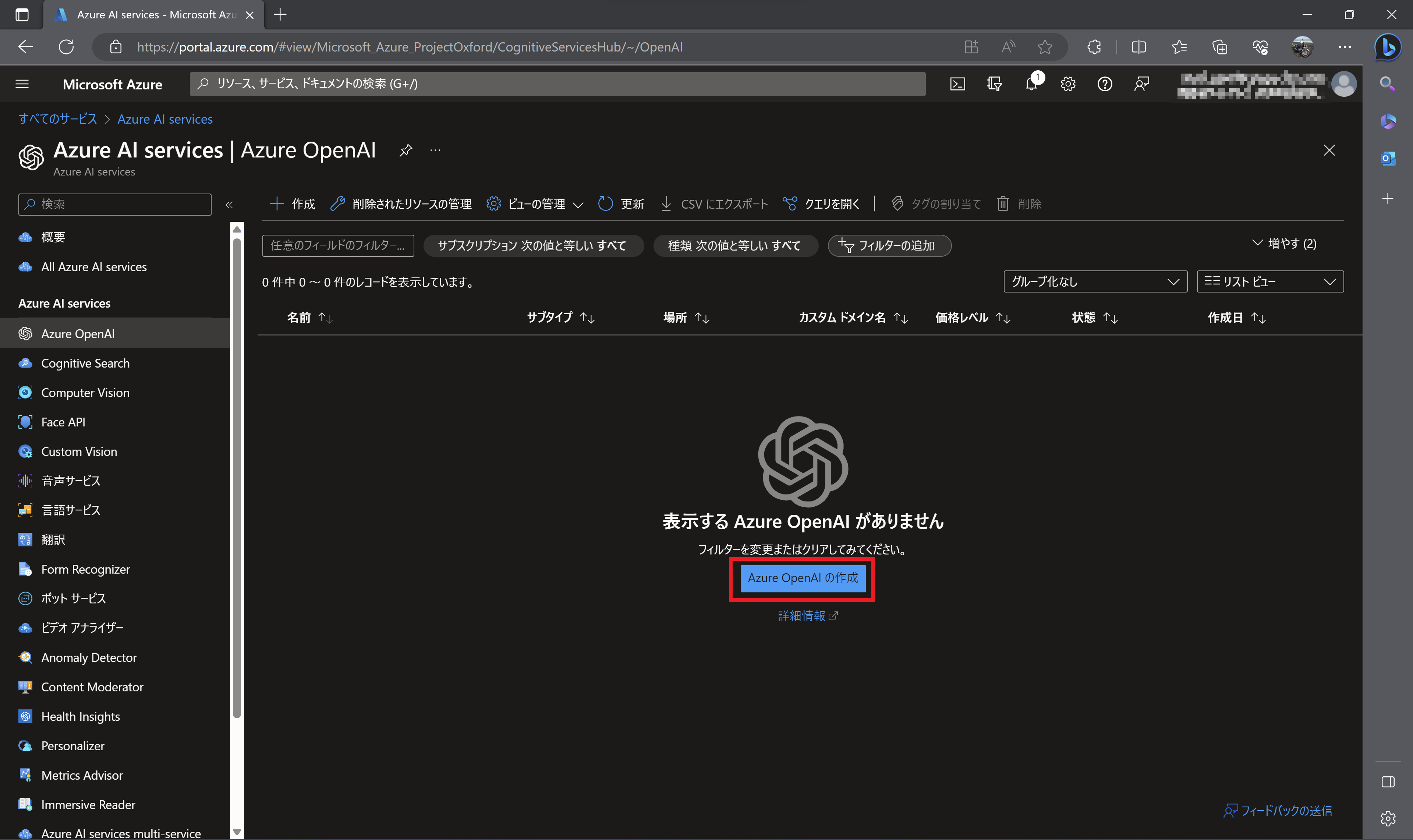
Task: Click the account avatar picture
Action: click(x=1343, y=84)
